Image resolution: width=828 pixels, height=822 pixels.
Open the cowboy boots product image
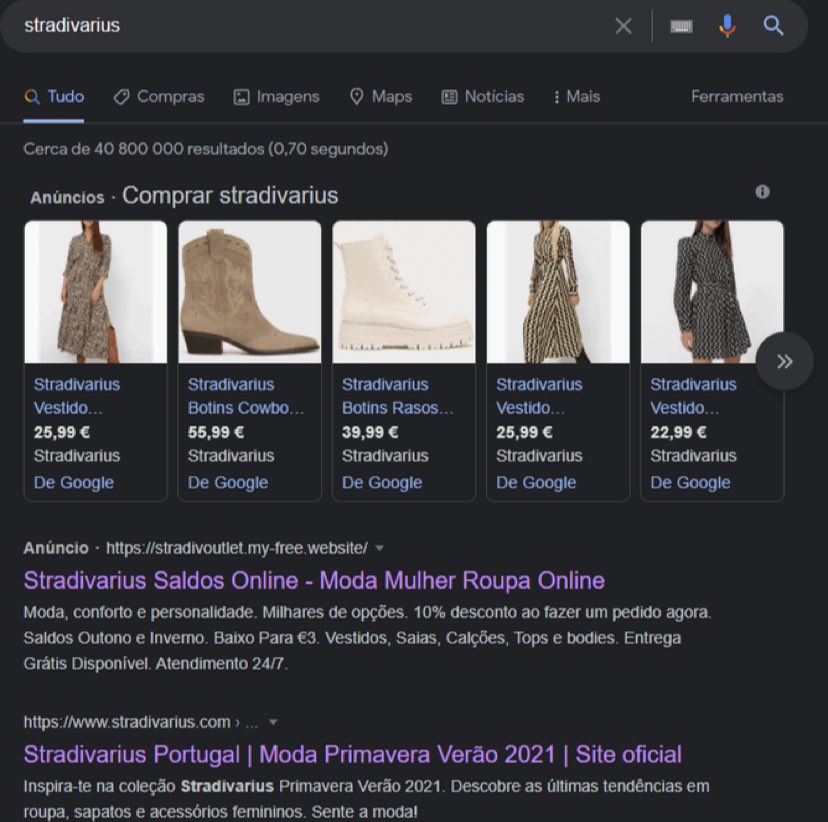tap(250, 292)
